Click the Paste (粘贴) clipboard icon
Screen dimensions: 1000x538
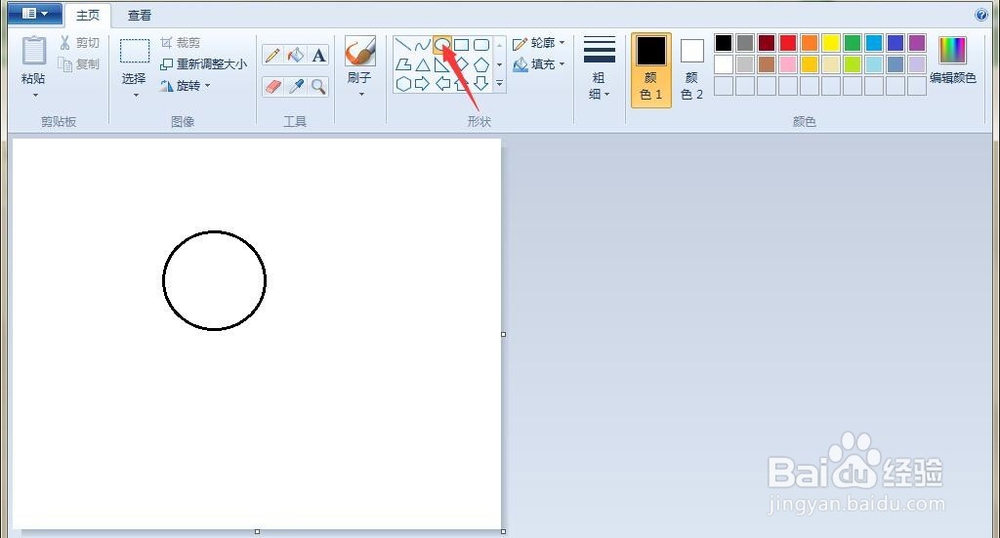point(34,50)
